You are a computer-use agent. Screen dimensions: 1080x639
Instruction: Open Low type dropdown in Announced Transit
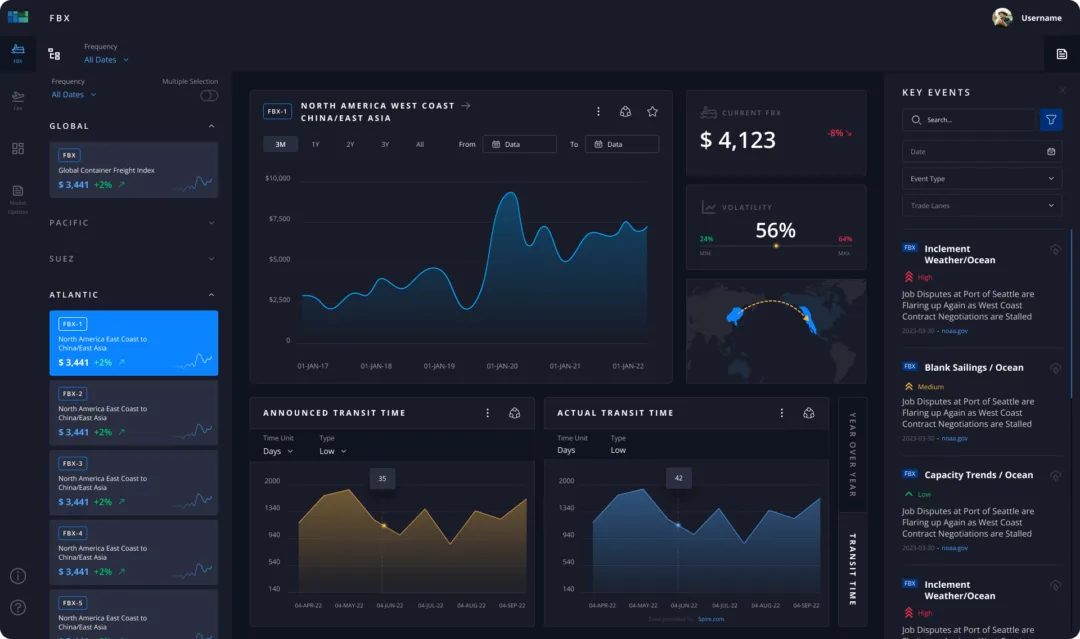coord(333,452)
